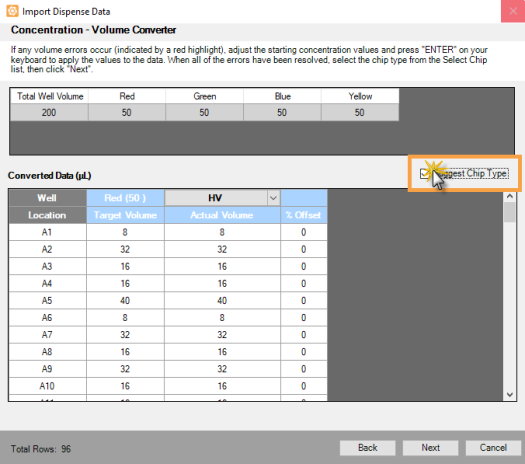Open the HV chip type dropdown
The height and width of the screenshot is (464, 525).
[273, 198]
